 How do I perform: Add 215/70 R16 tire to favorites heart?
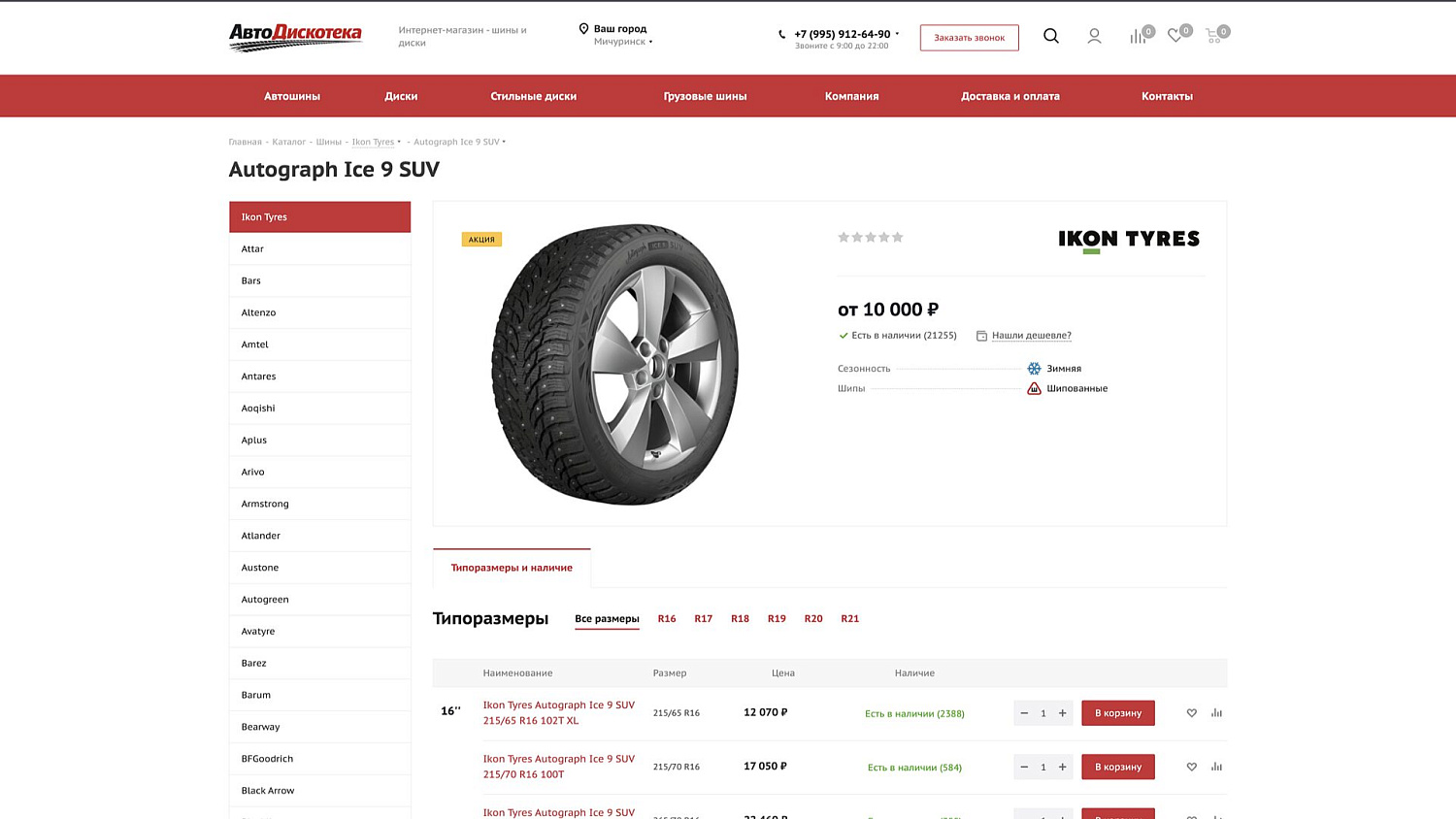[1191, 767]
